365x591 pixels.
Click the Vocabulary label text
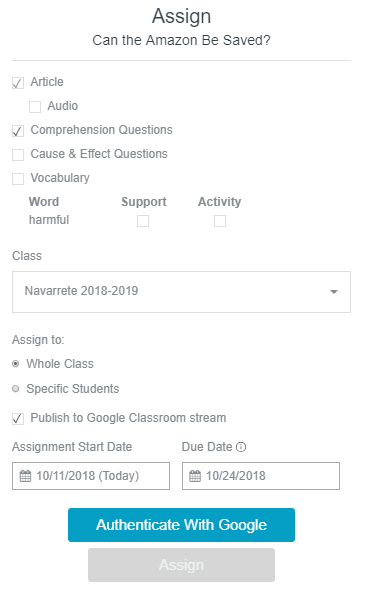coord(60,178)
